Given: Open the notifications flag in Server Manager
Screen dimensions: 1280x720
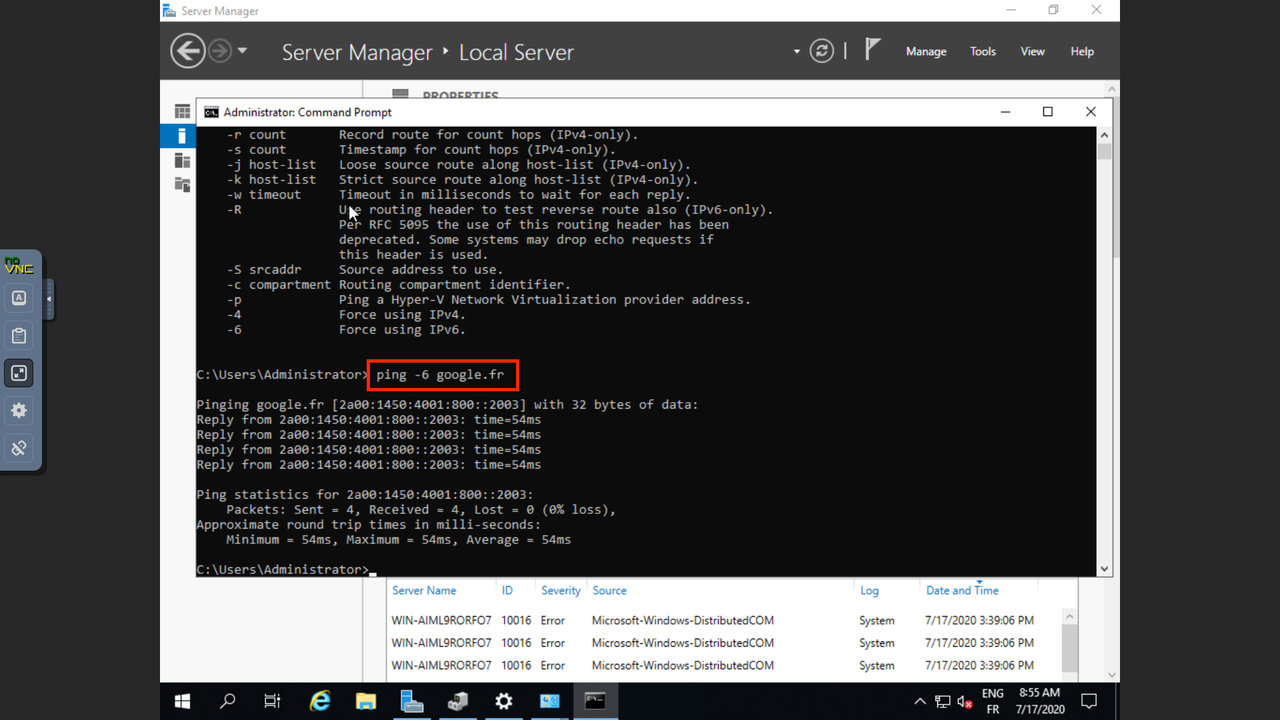Looking at the screenshot, I should pyautogui.click(x=873, y=50).
